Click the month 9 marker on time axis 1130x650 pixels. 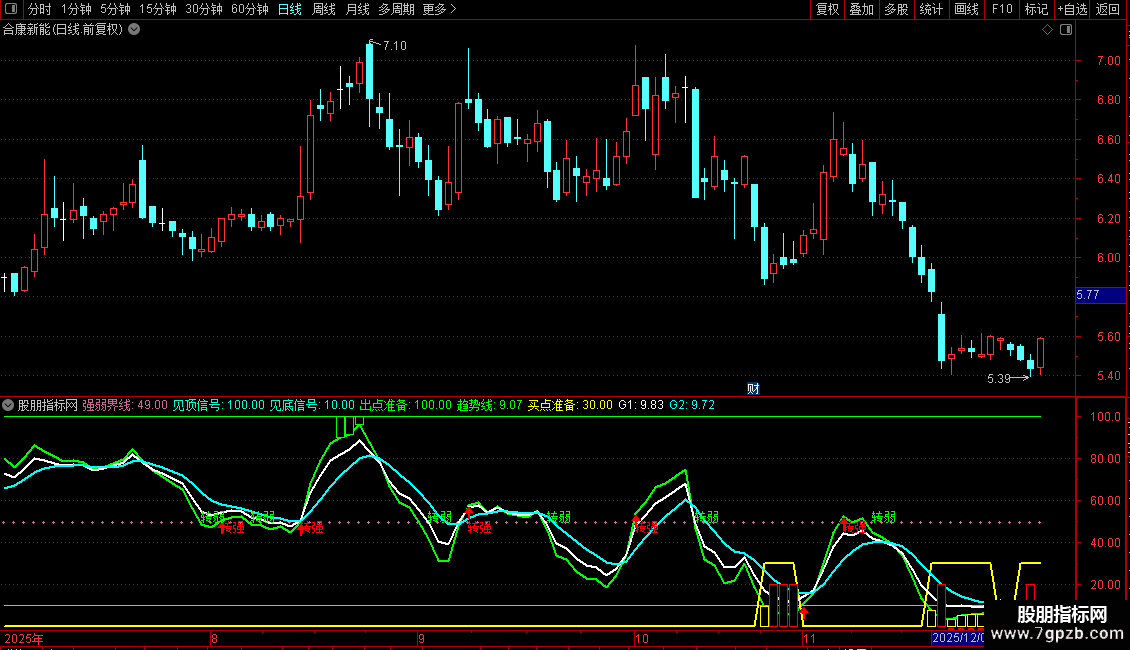click(x=422, y=638)
